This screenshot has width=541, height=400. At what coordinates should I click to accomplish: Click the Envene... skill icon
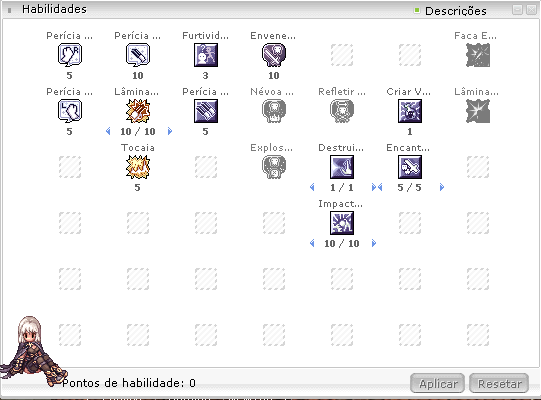coord(274,55)
